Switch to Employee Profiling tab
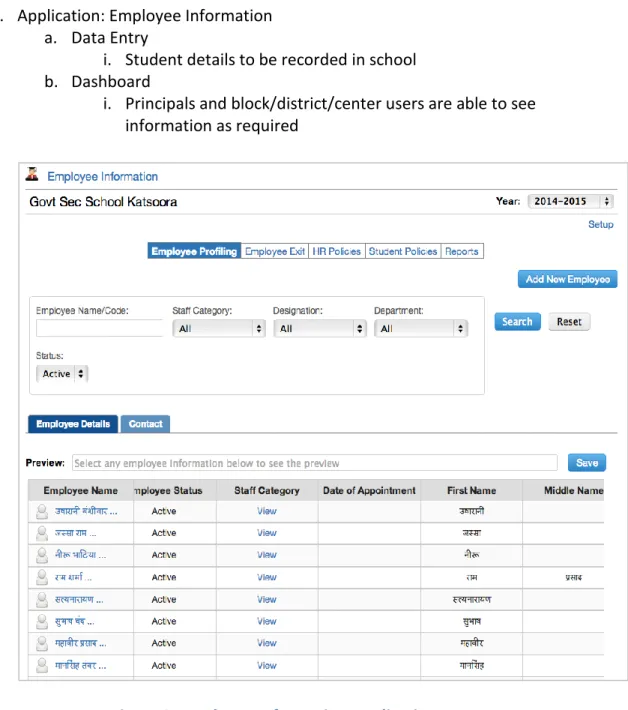 point(194,251)
